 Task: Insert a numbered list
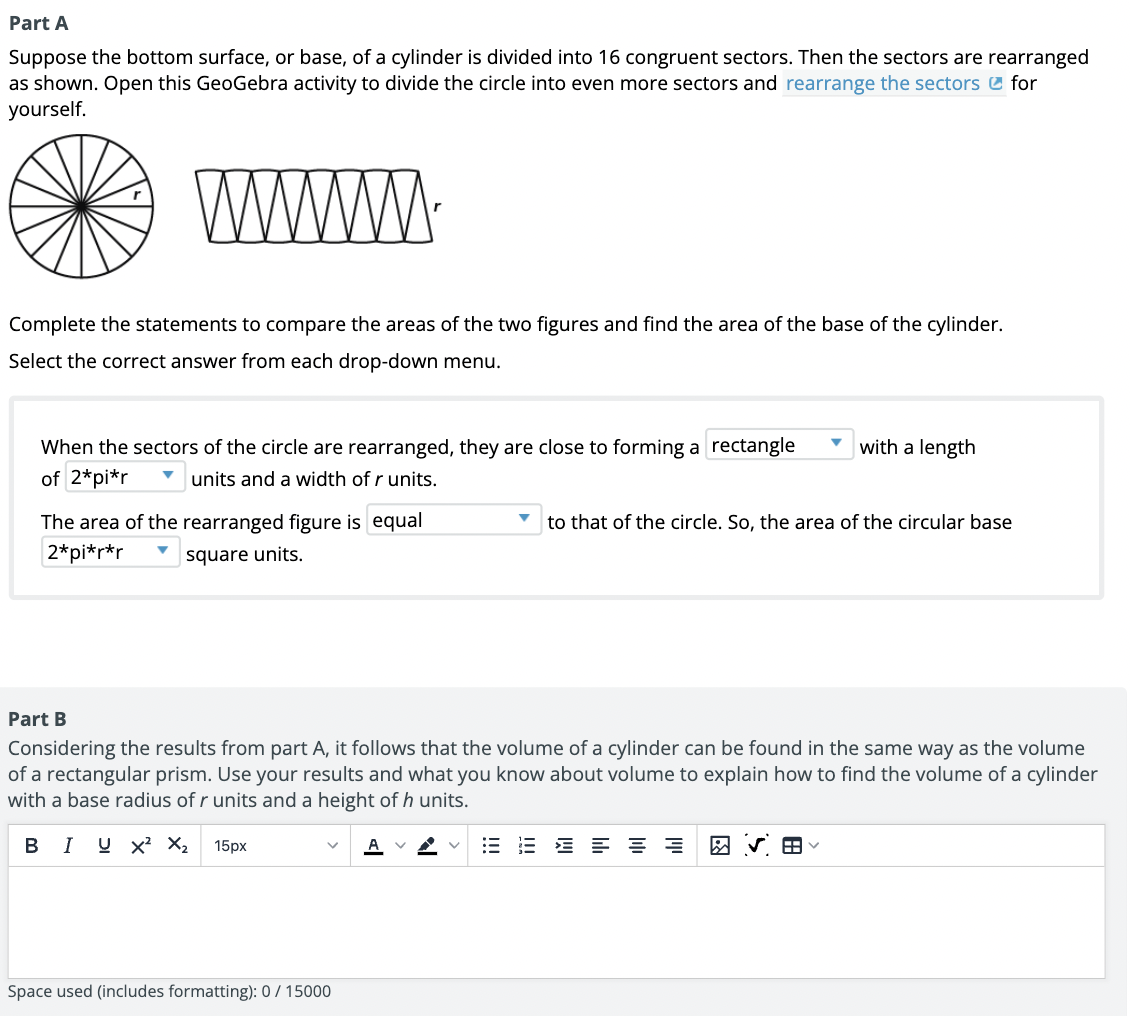527,845
